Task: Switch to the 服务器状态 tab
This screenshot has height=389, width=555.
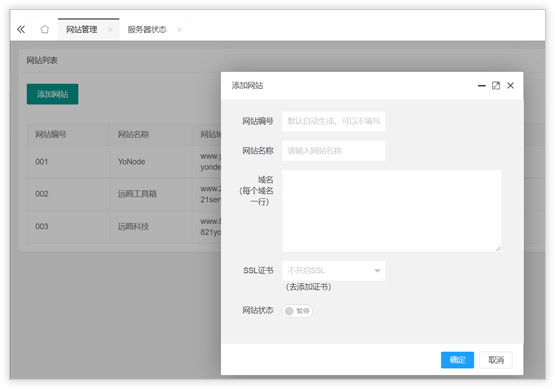Action: 147,30
